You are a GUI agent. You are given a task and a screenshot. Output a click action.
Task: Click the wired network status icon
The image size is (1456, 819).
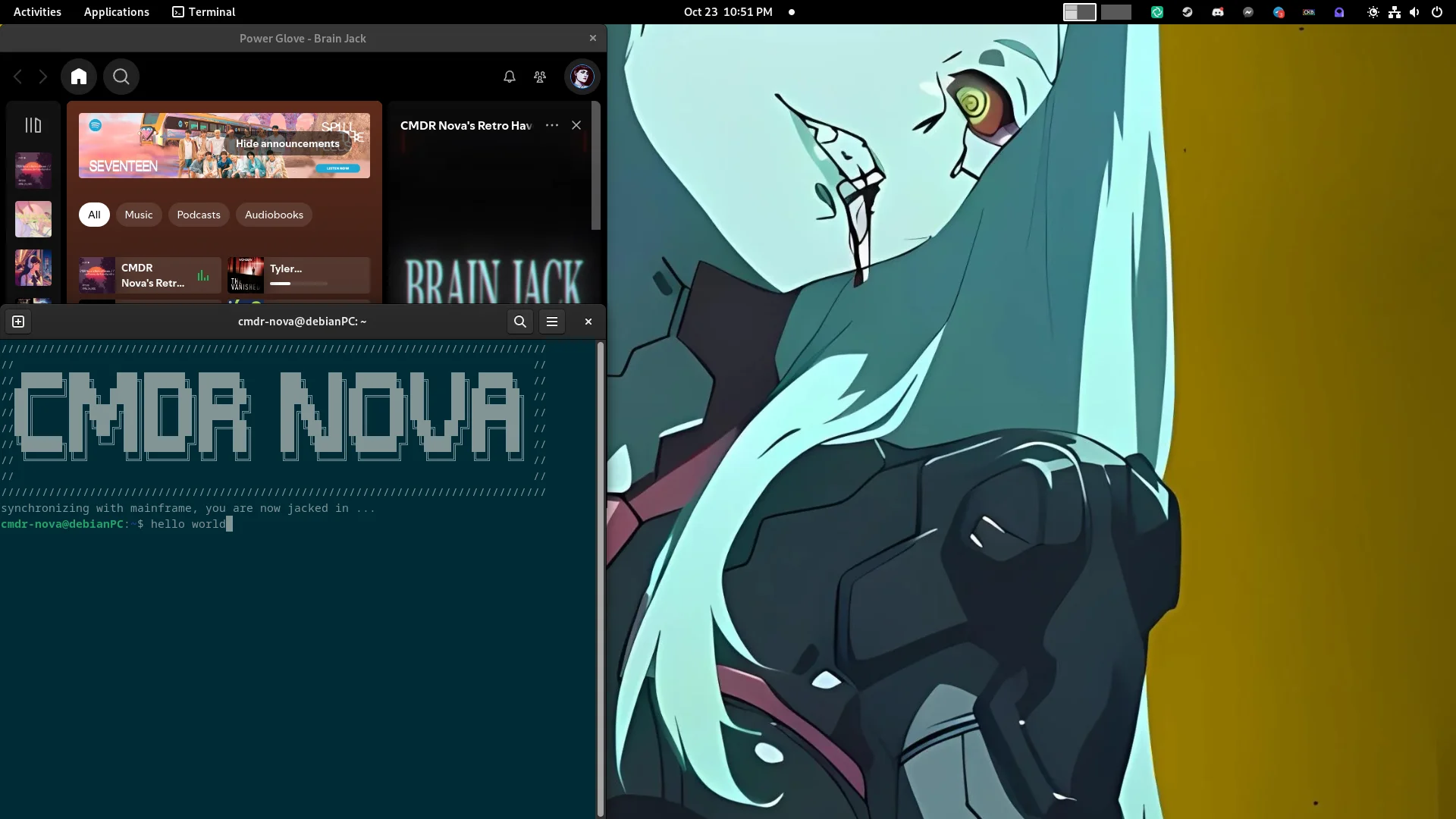(x=1395, y=12)
